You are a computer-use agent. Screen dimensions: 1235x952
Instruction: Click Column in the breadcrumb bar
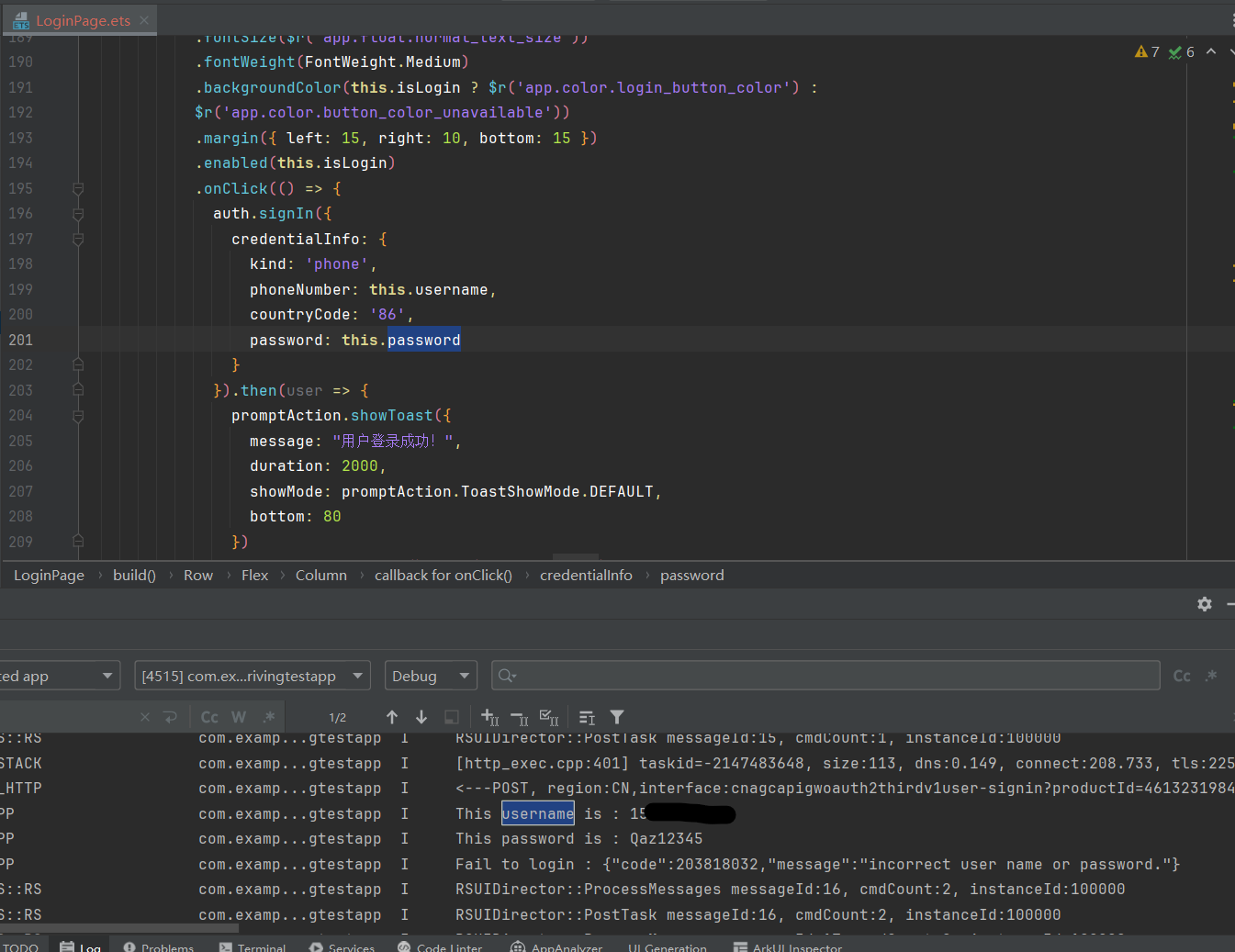click(x=321, y=576)
